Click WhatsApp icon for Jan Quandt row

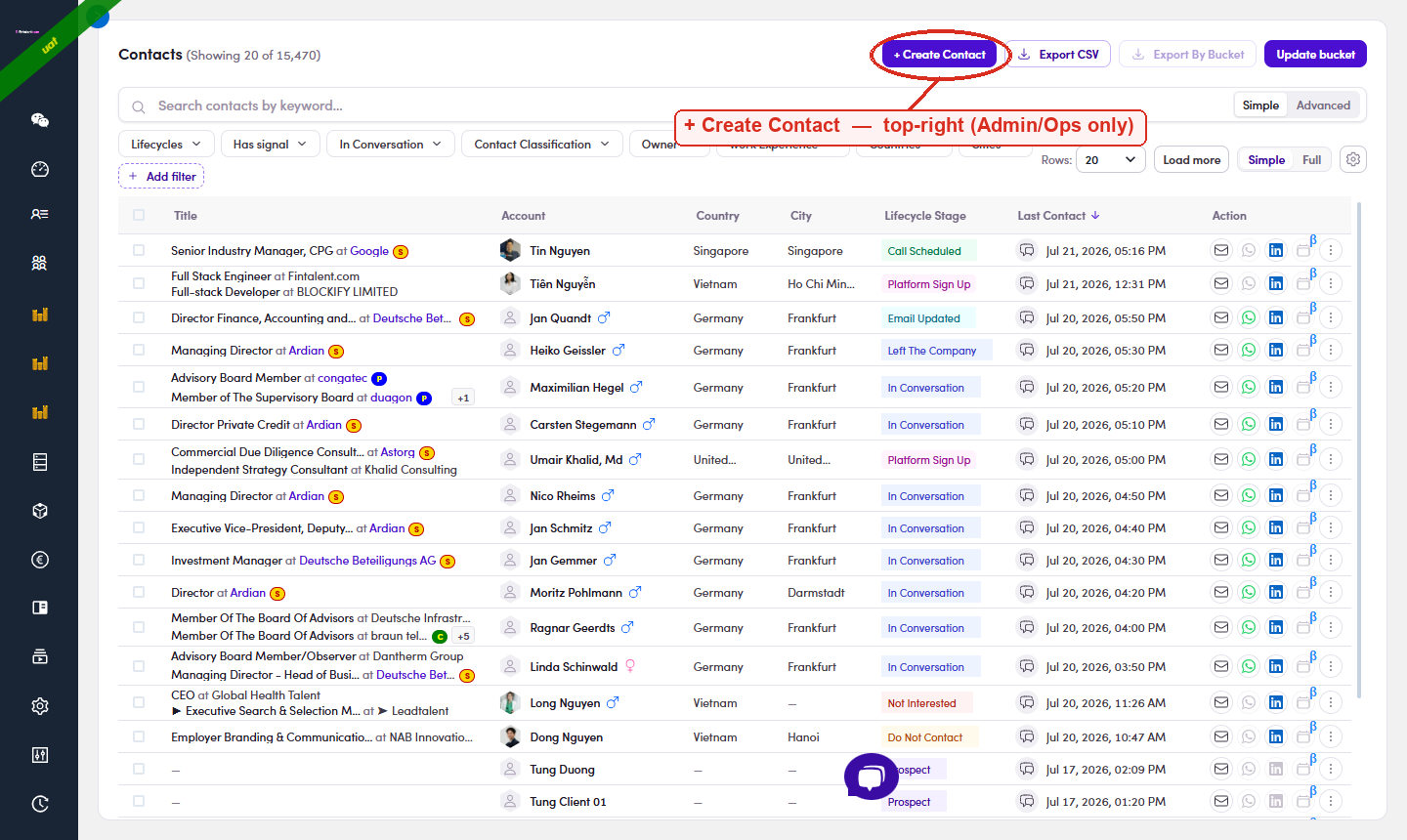pyautogui.click(x=1249, y=317)
